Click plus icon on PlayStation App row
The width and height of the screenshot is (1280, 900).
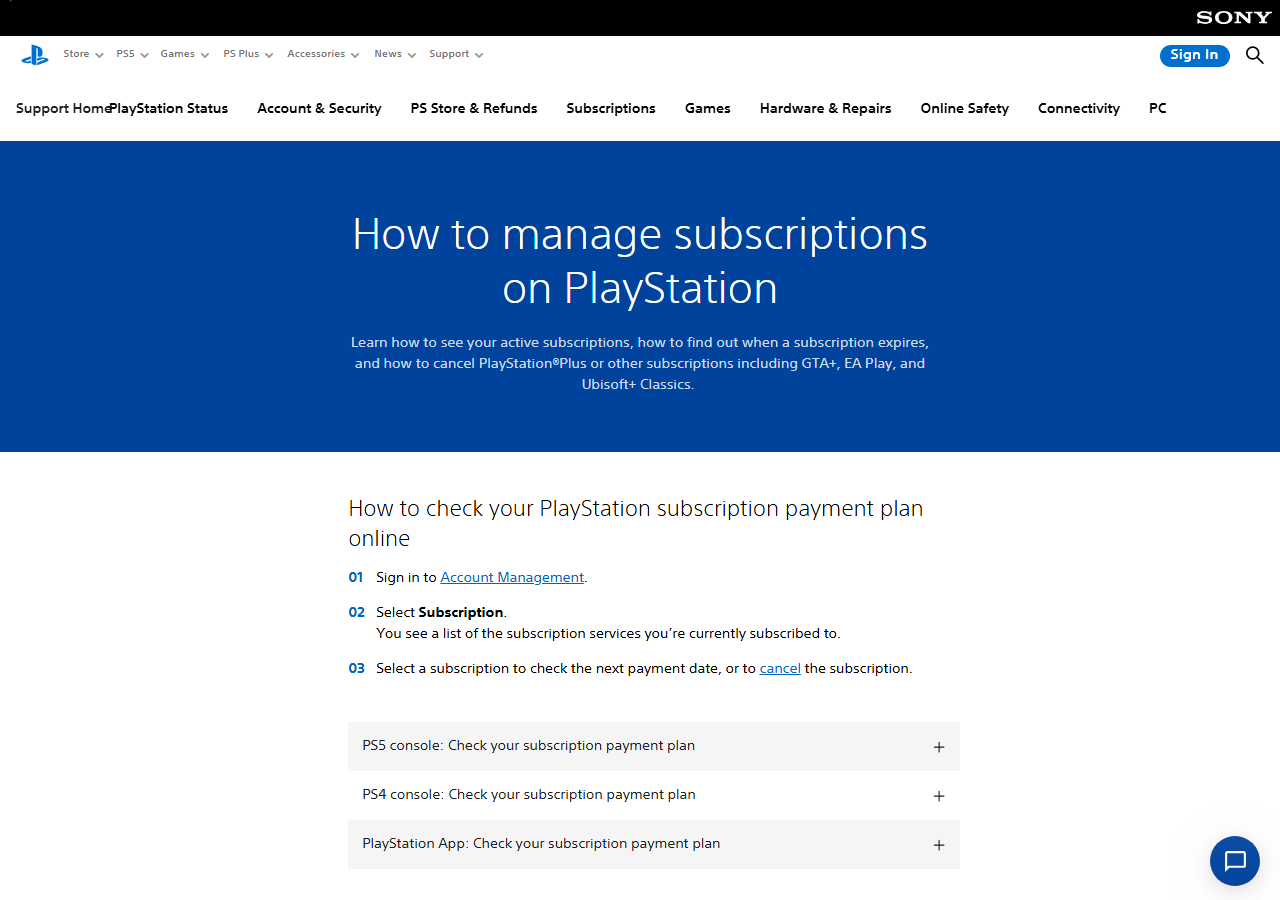939,845
